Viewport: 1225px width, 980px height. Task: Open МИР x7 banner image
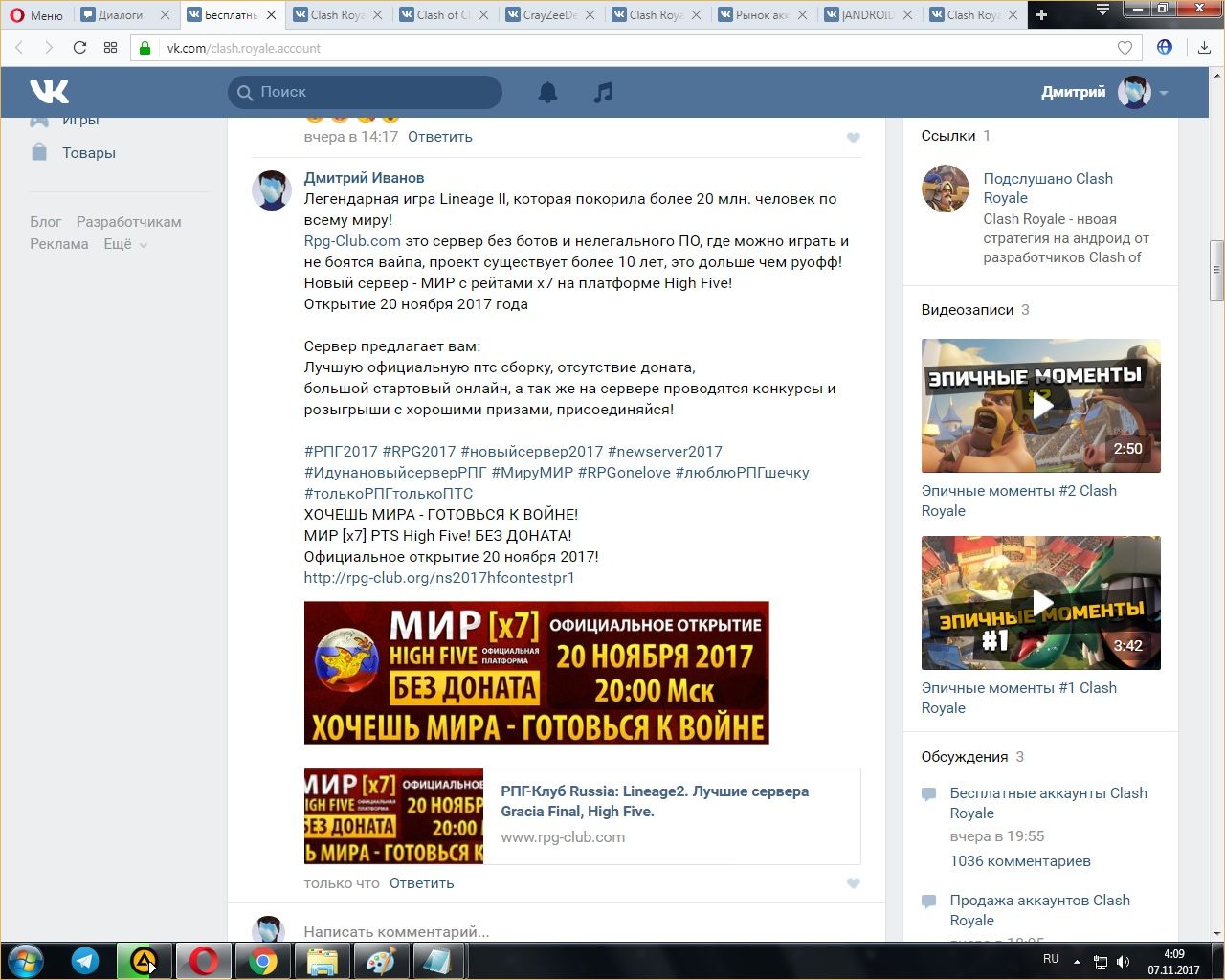pyautogui.click(x=537, y=673)
